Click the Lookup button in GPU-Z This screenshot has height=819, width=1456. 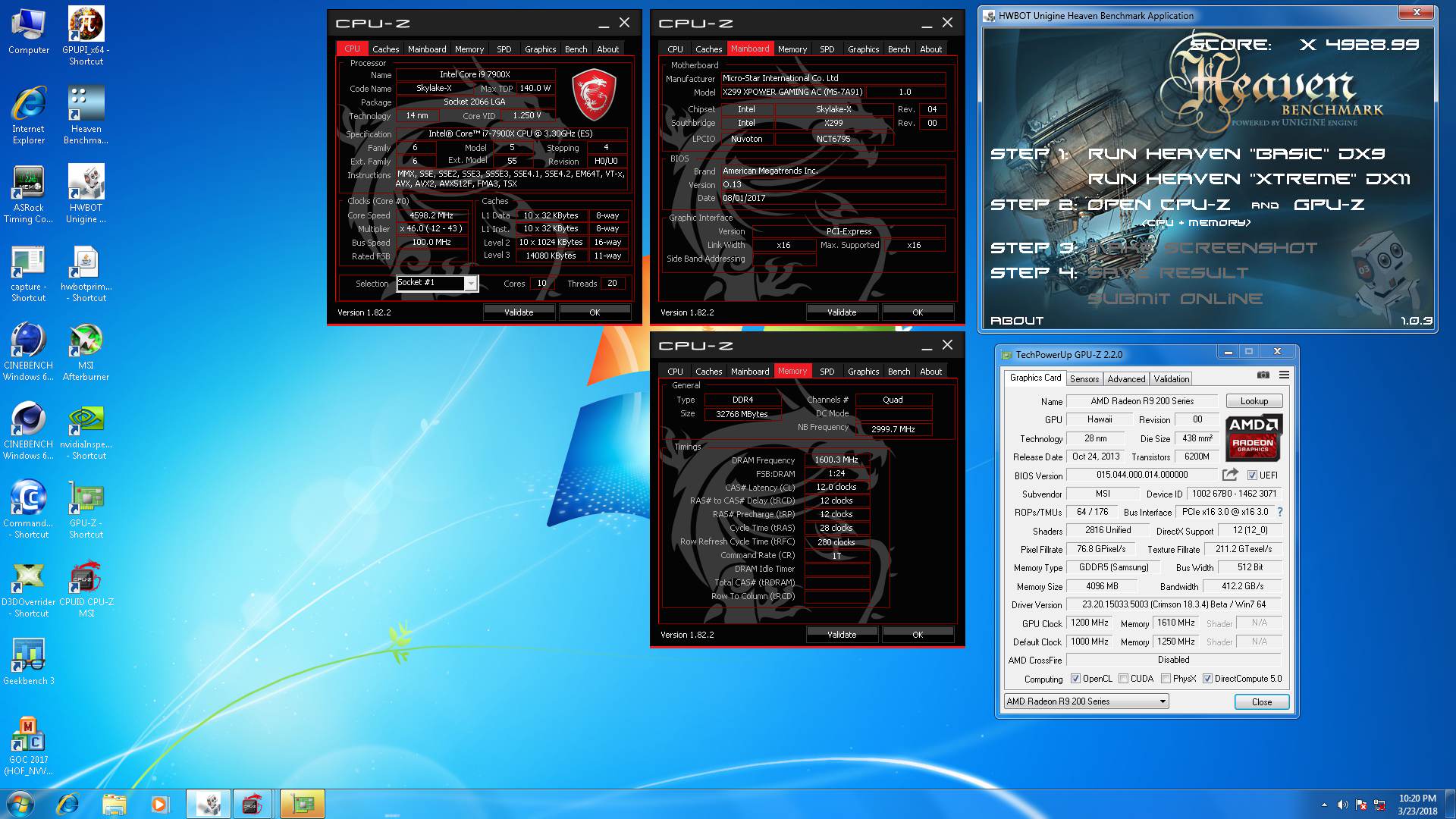click(1254, 401)
